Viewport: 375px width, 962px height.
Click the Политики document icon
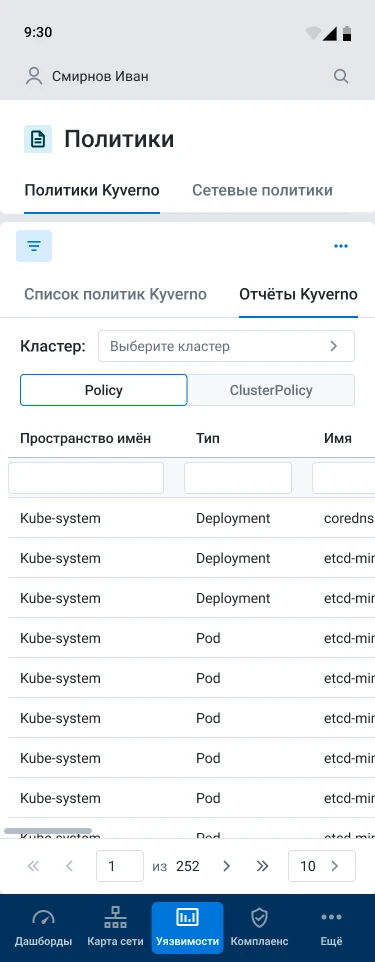[37, 139]
